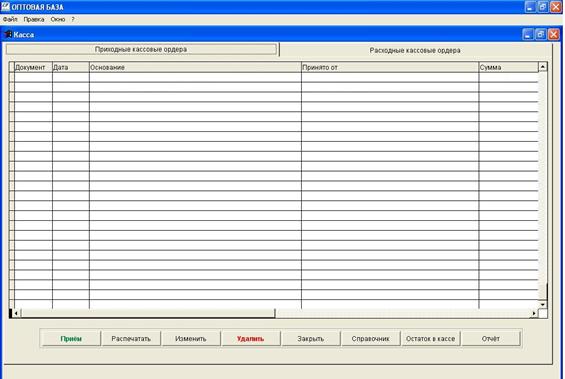565x379 pixels.
Task: Open the Правка menu
Action: (x=34, y=19)
